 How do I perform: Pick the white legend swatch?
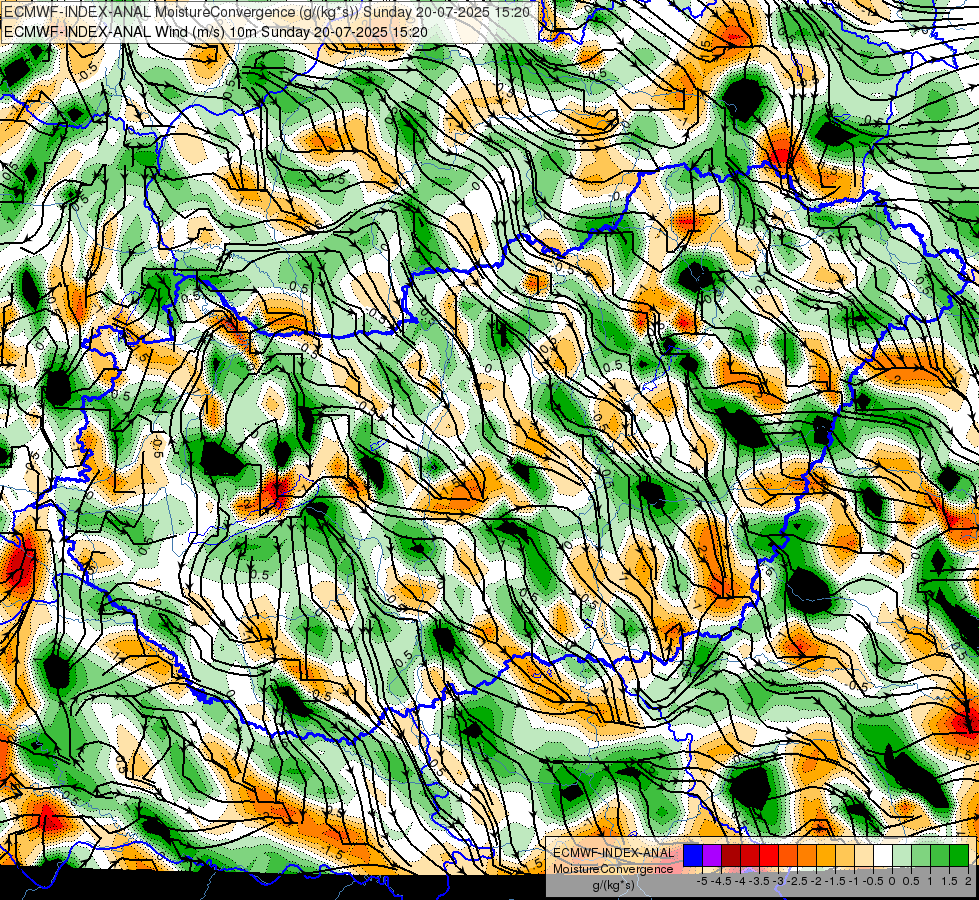pyautogui.click(x=883, y=855)
